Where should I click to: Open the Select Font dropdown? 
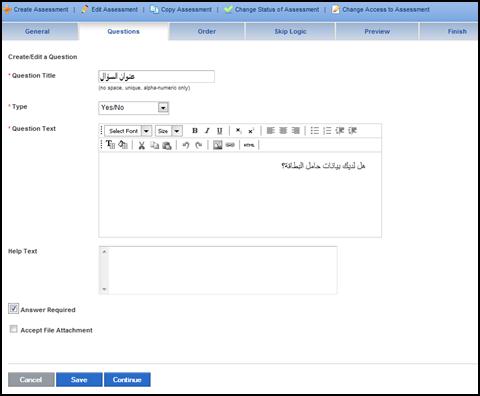click(128, 131)
